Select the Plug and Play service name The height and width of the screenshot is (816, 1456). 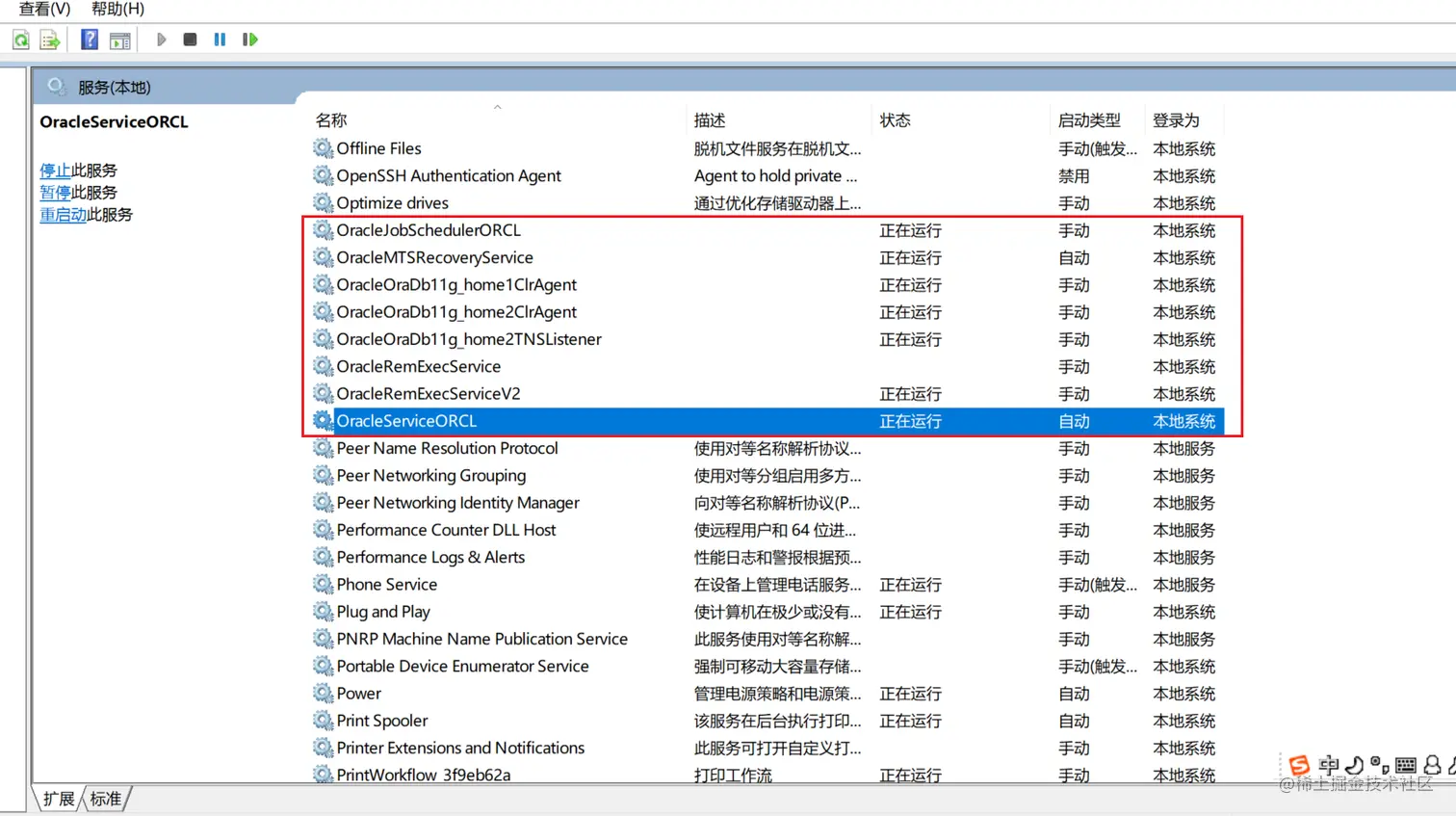click(383, 612)
